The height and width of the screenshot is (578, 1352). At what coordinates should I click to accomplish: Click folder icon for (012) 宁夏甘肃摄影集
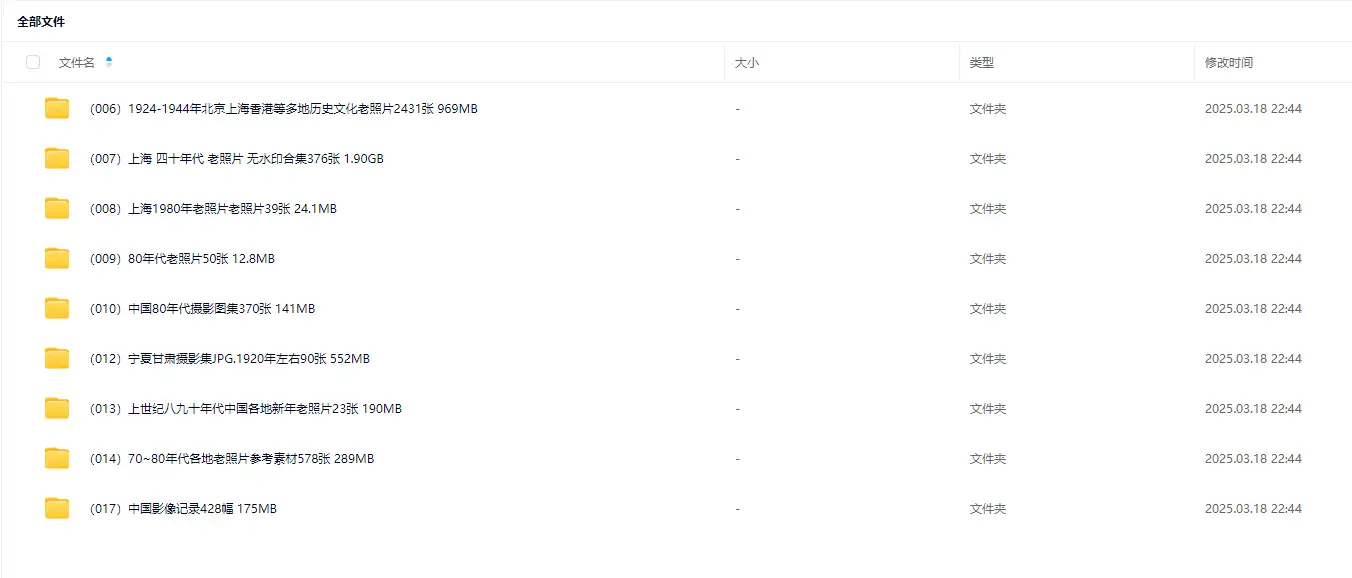pyautogui.click(x=57, y=359)
